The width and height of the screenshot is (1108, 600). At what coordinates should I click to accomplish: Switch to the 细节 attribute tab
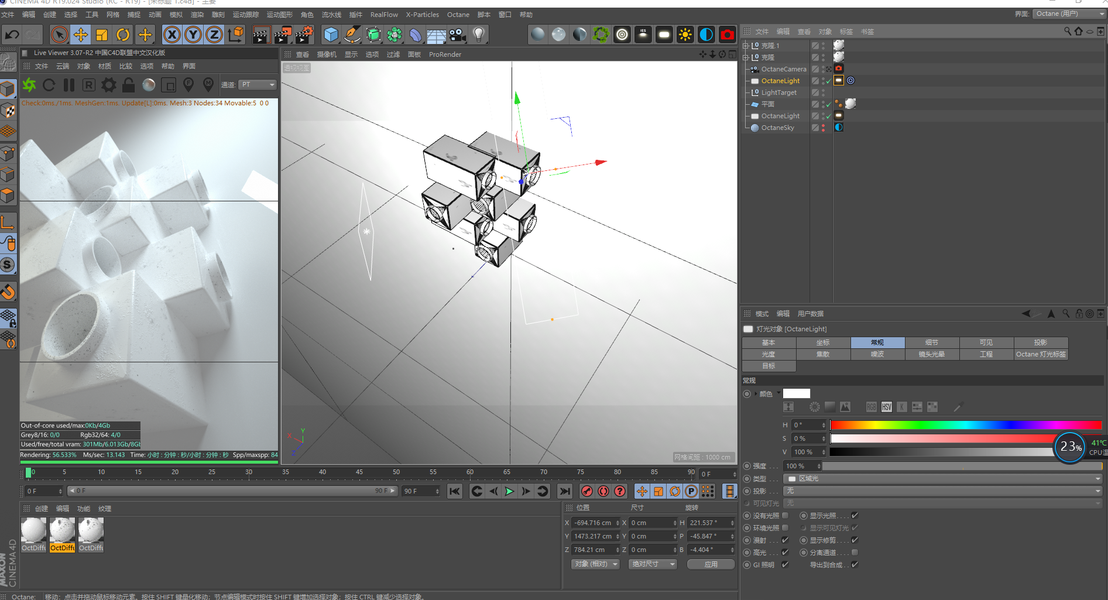(931, 342)
